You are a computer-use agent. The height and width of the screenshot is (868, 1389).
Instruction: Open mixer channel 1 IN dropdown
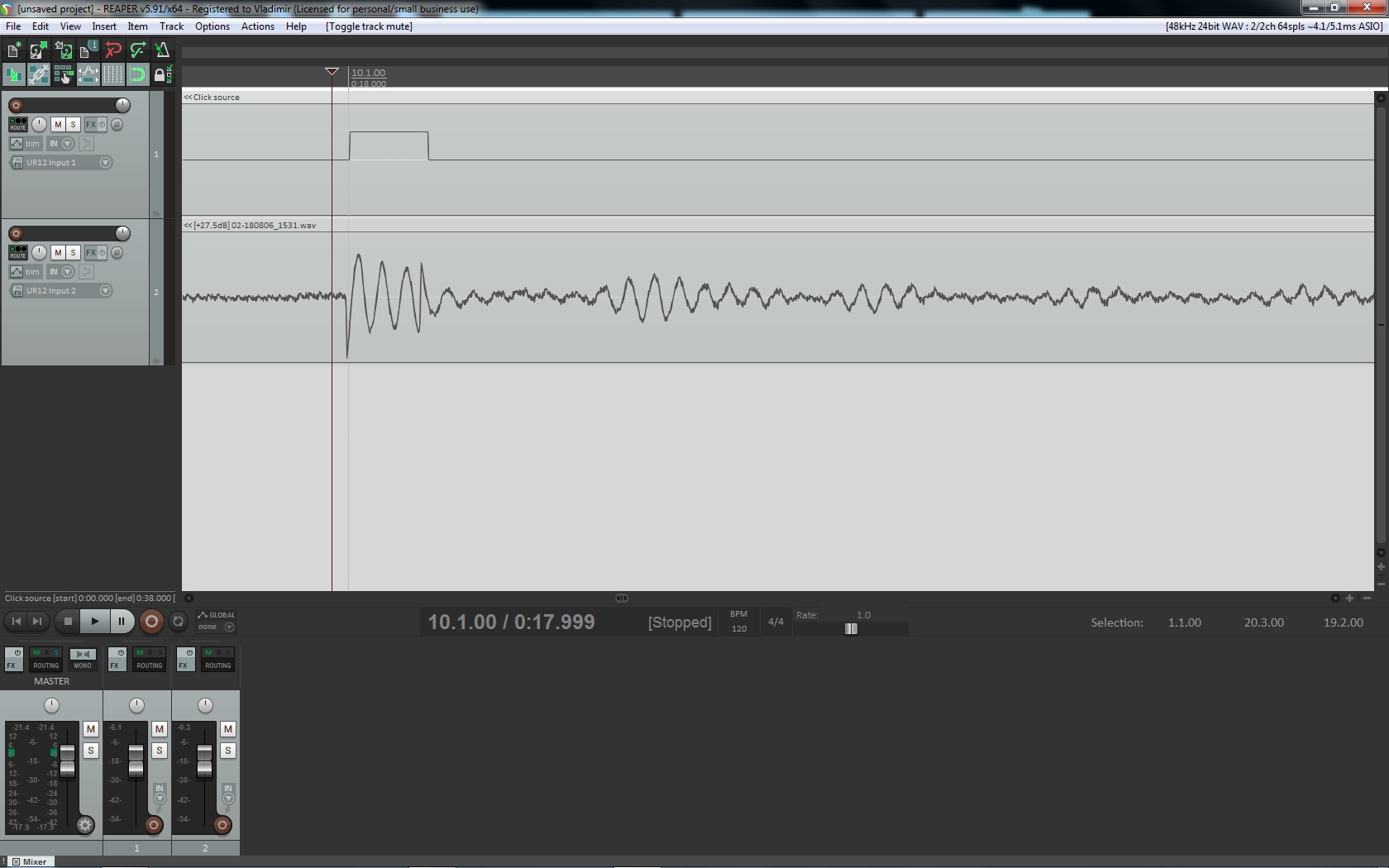pos(160,794)
